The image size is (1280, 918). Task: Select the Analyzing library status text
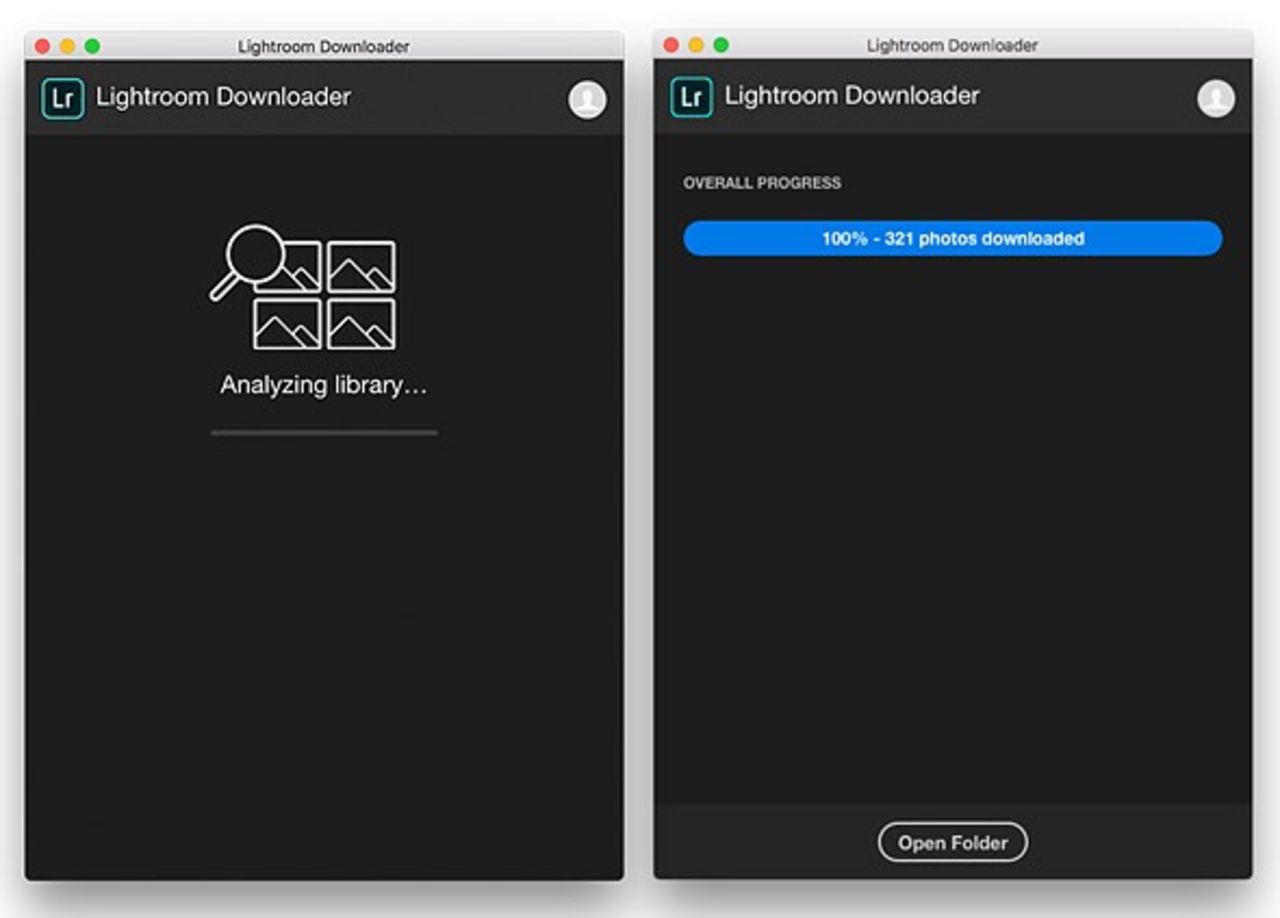[324, 384]
